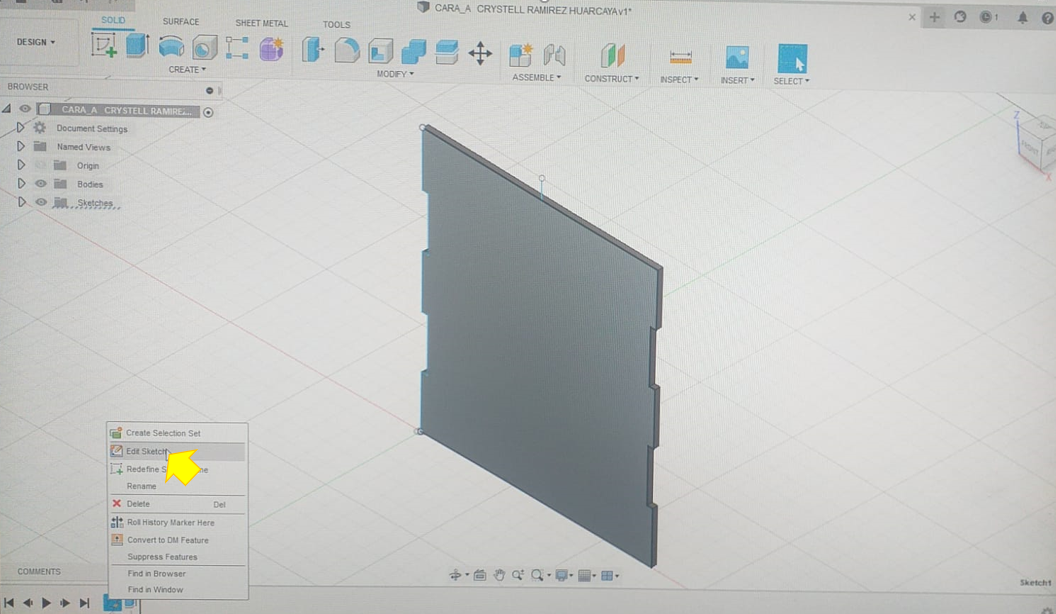Click the Offset Plane construct icon
Image resolution: width=1056 pixels, height=614 pixels.
[612, 55]
